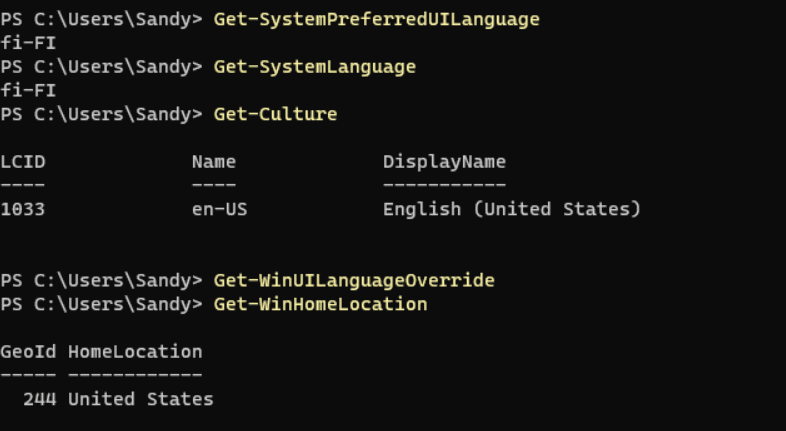Click the dashed separator under DisplayName
786x431 pixels.
(x=445, y=185)
